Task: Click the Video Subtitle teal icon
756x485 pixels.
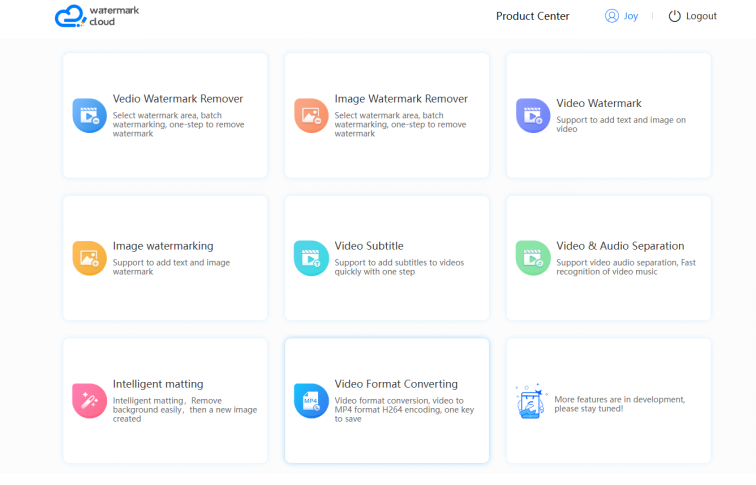Action: [311, 258]
